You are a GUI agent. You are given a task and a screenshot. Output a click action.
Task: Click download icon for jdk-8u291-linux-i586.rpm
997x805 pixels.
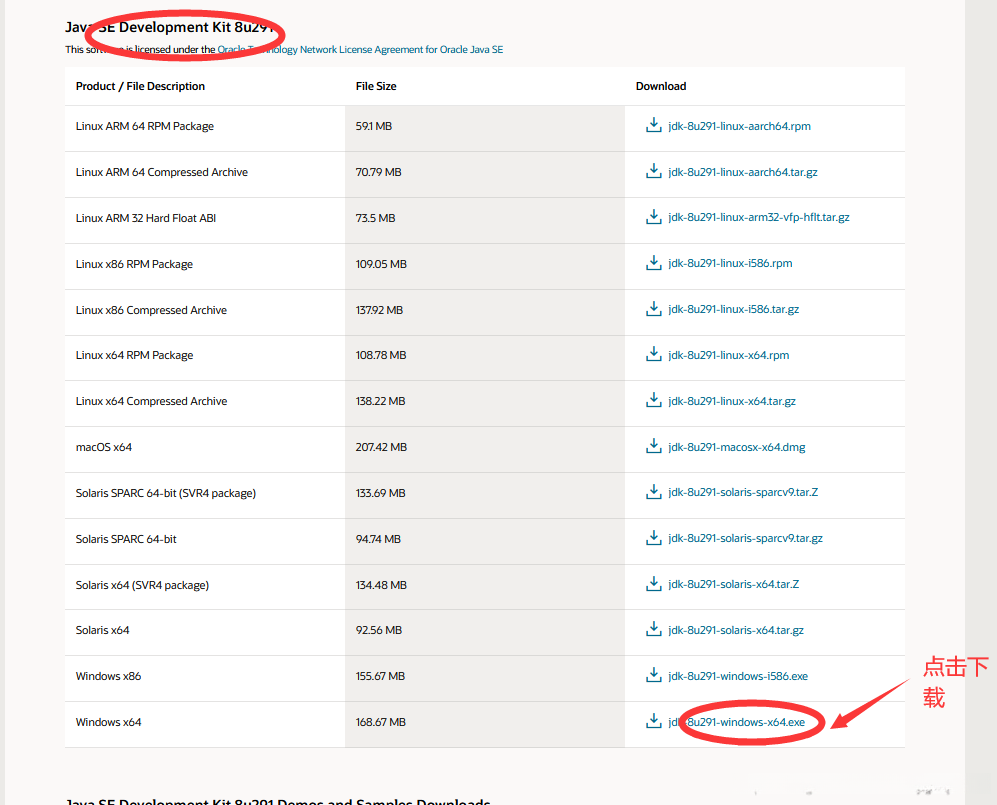point(654,263)
